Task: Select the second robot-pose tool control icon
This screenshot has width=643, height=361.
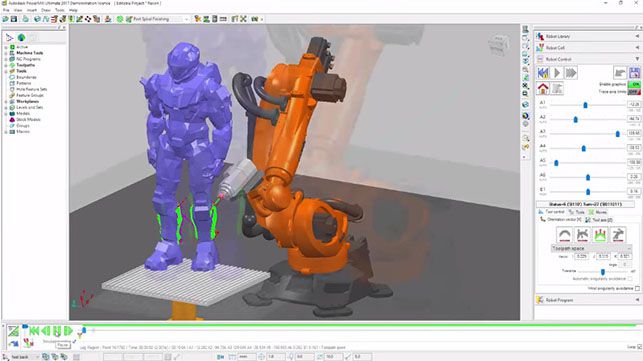Action: click(582, 235)
